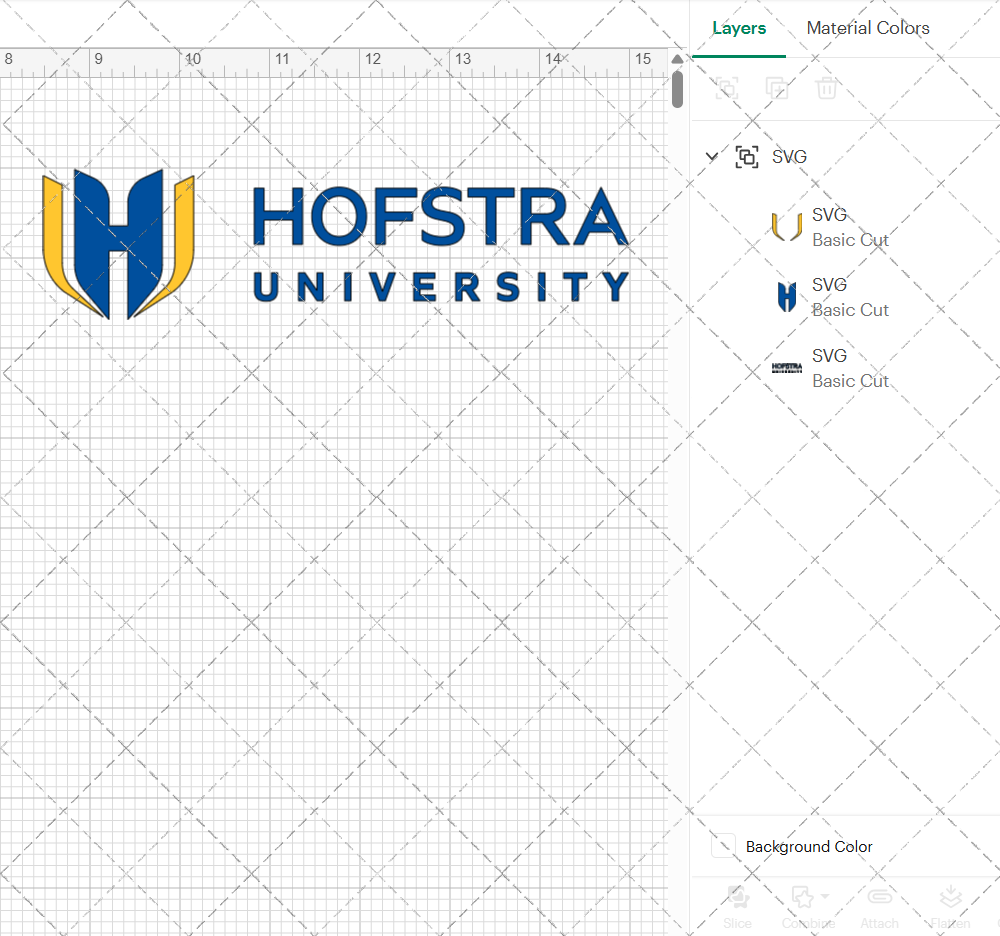
Task: Select the SVG group layer name
Action: click(789, 157)
